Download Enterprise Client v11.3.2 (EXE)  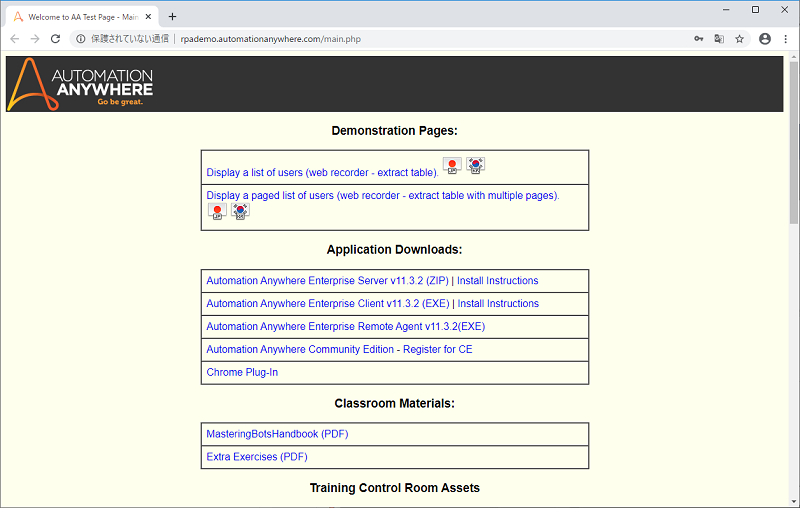click(x=328, y=303)
